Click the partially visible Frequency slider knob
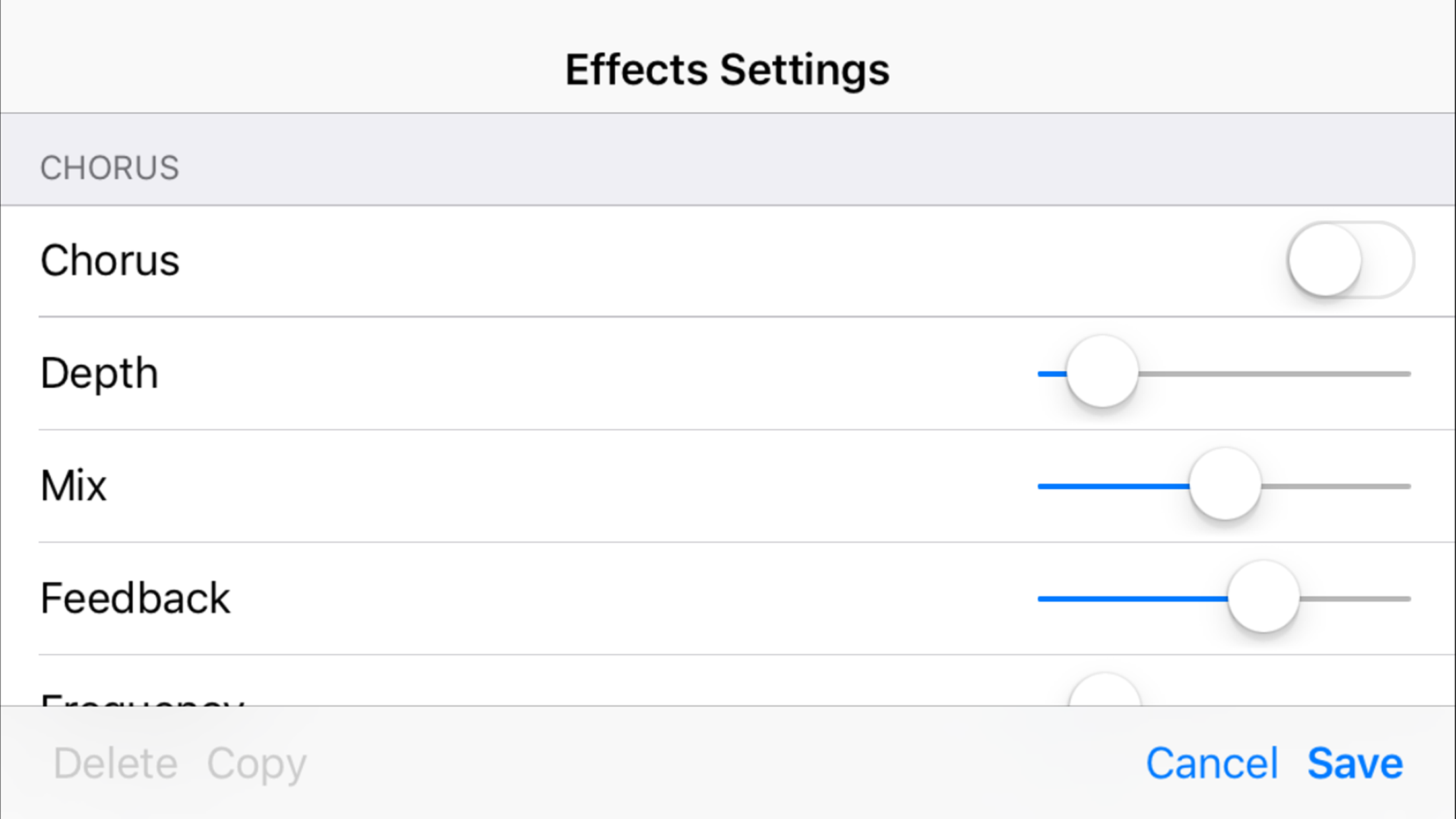The image size is (1456, 819). [x=1105, y=692]
